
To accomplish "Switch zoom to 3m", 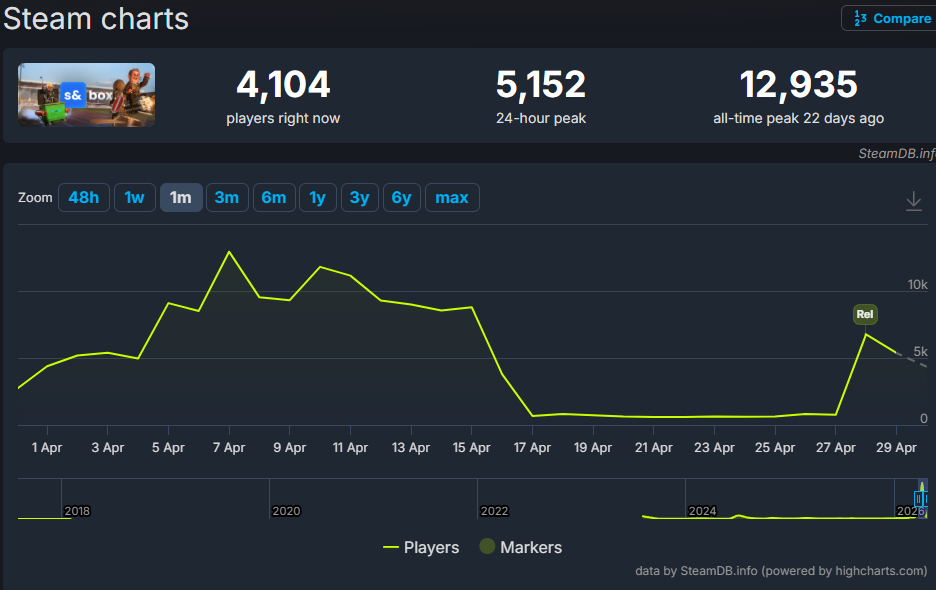I will click(x=227, y=198).
